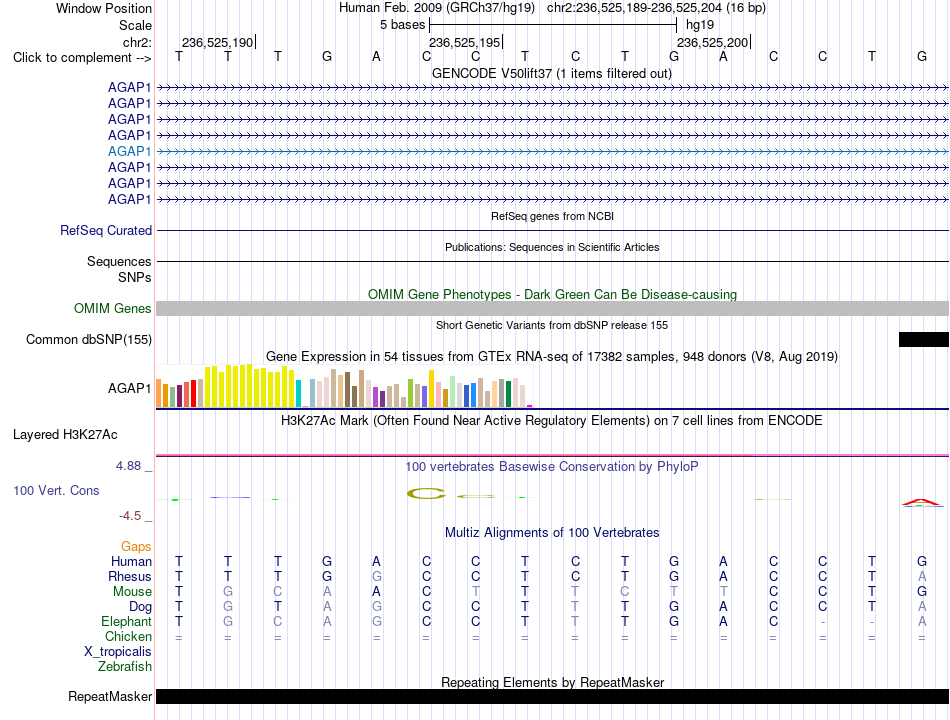This screenshot has width=950, height=720.
Task: Click the large C PhyloP conservation logo
Action: (x=426, y=494)
